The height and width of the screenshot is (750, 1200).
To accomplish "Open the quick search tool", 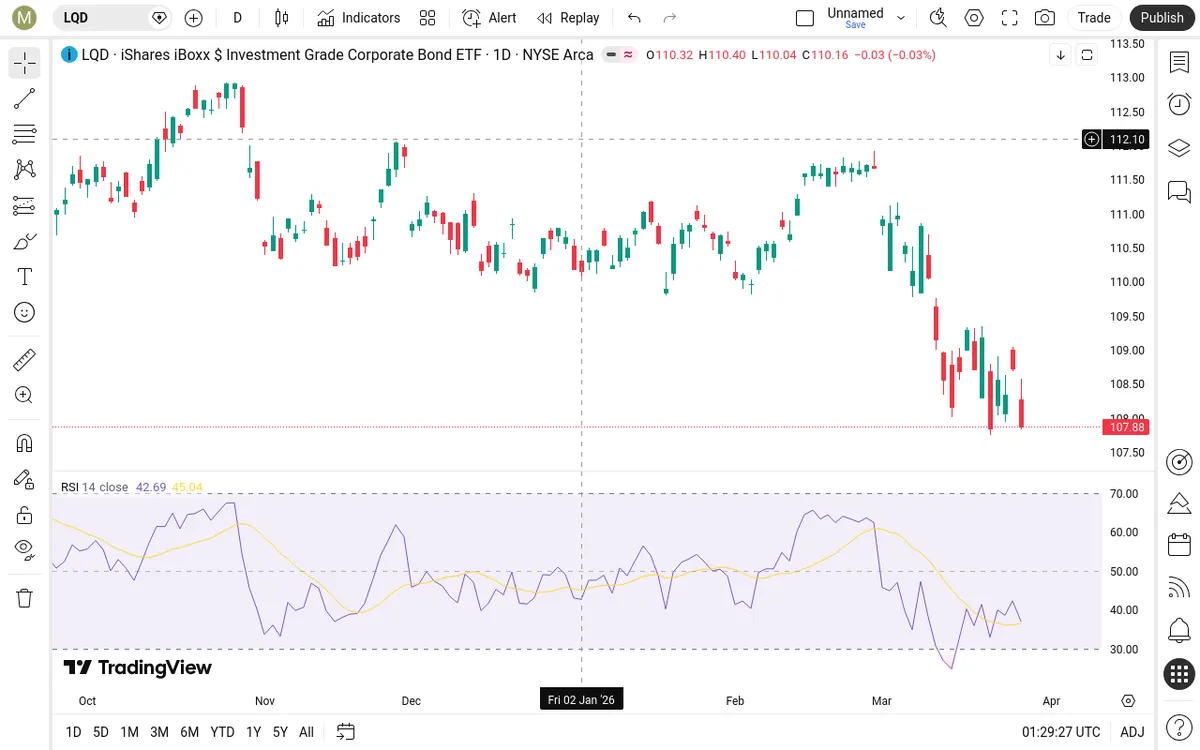I will 938,18.
